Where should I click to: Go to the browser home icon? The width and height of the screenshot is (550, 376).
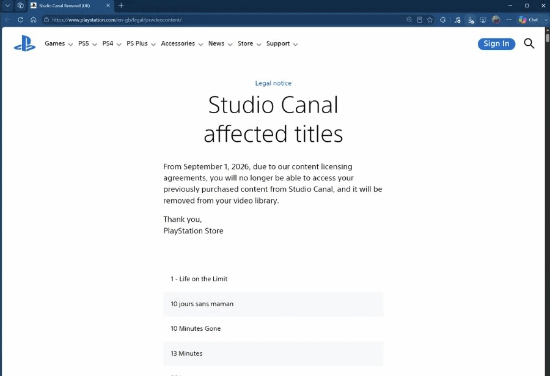coord(33,20)
